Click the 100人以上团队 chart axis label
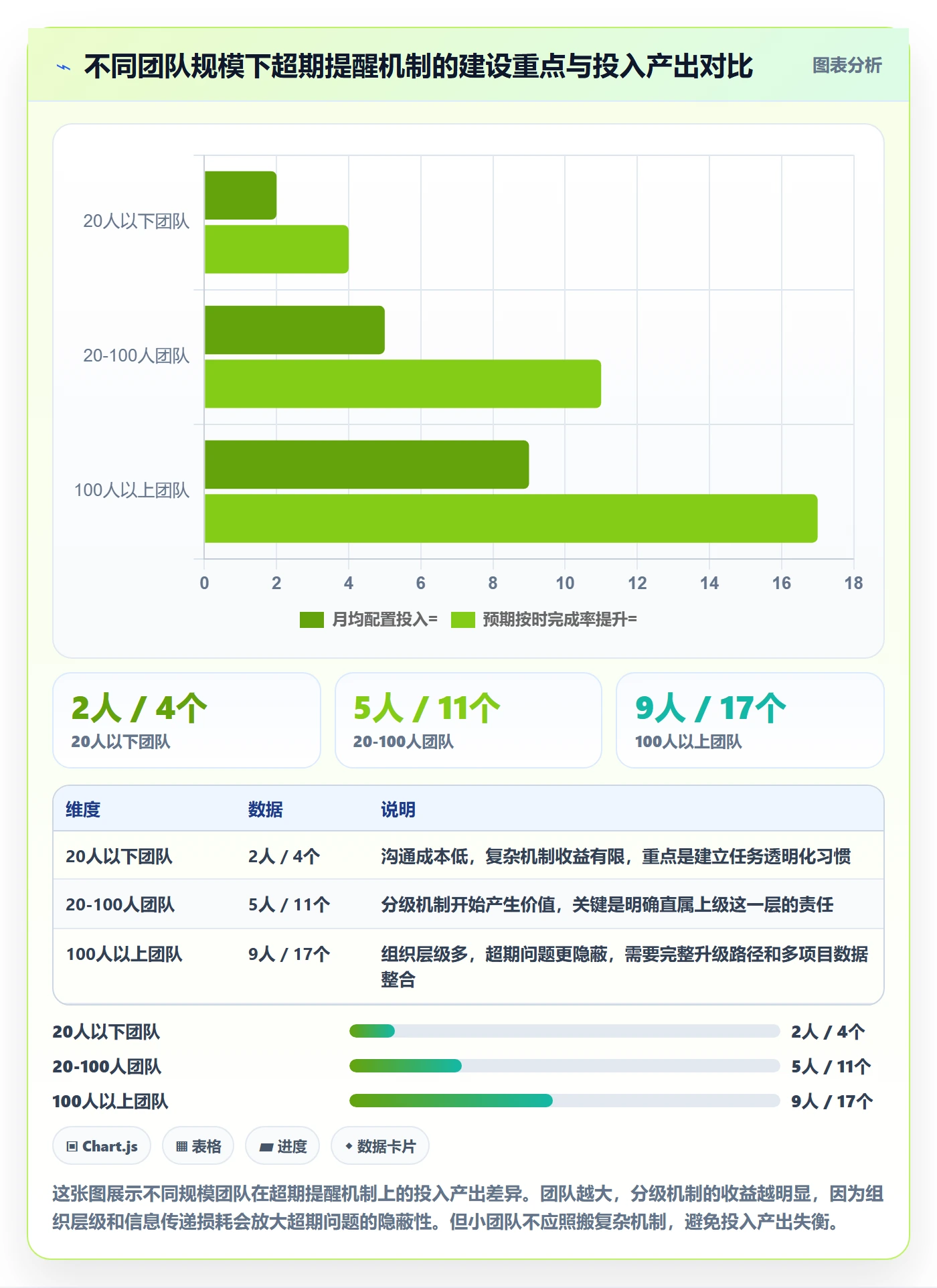The width and height of the screenshot is (937, 1288). click(x=132, y=491)
